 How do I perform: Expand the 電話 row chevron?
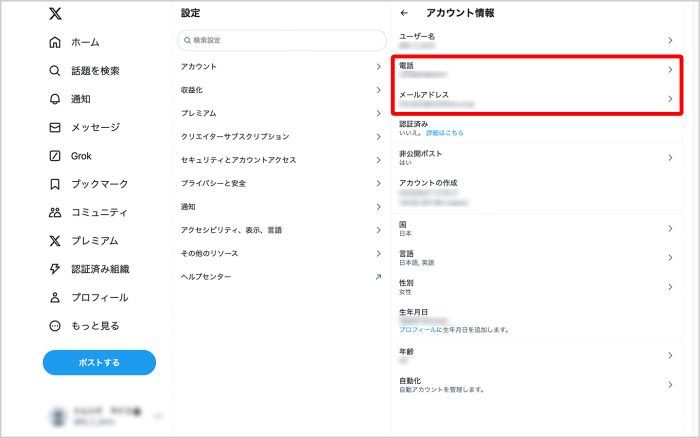[670, 70]
